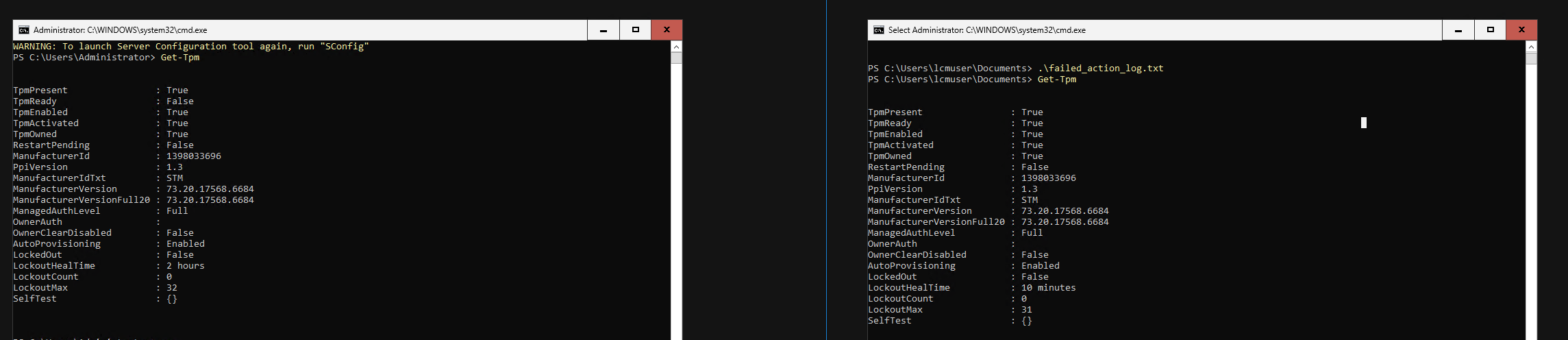Click LockoutCount 0 value in right window
Image resolution: width=1568 pixels, height=340 pixels.
tap(1024, 299)
